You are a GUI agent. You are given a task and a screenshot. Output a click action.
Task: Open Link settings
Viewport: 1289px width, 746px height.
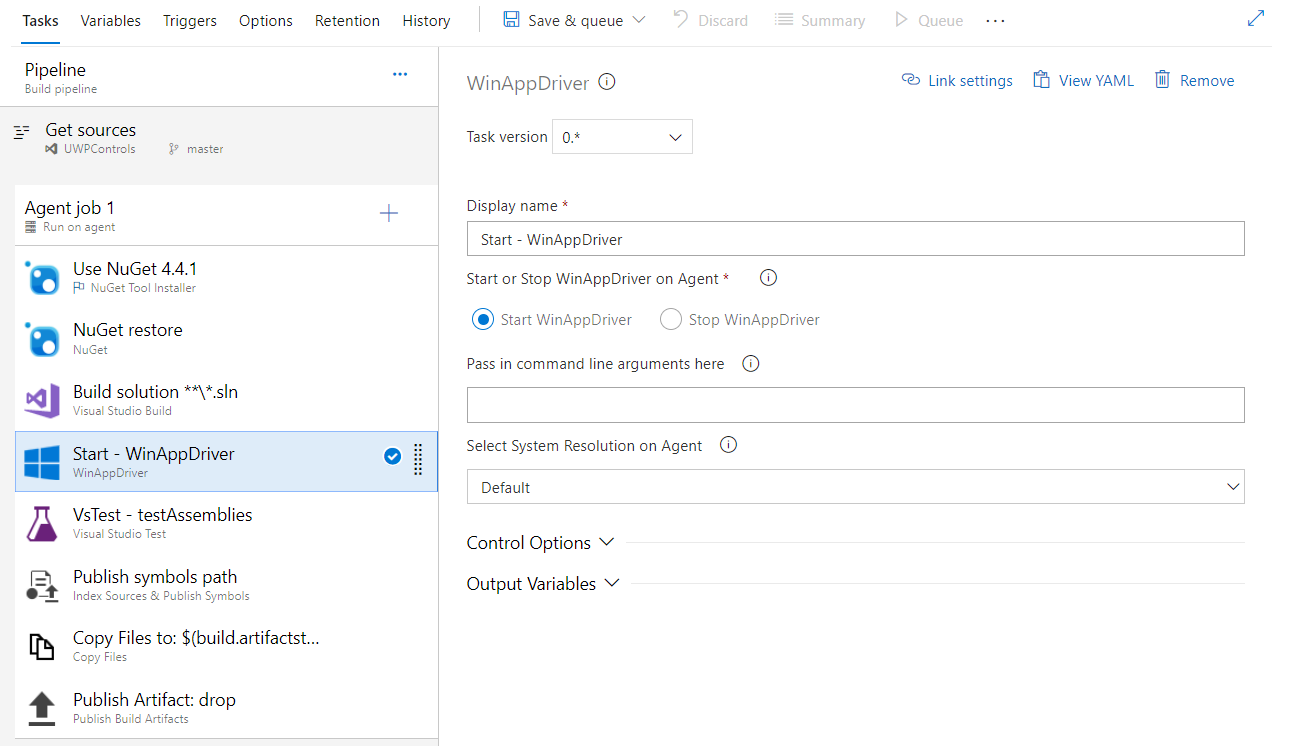click(957, 81)
